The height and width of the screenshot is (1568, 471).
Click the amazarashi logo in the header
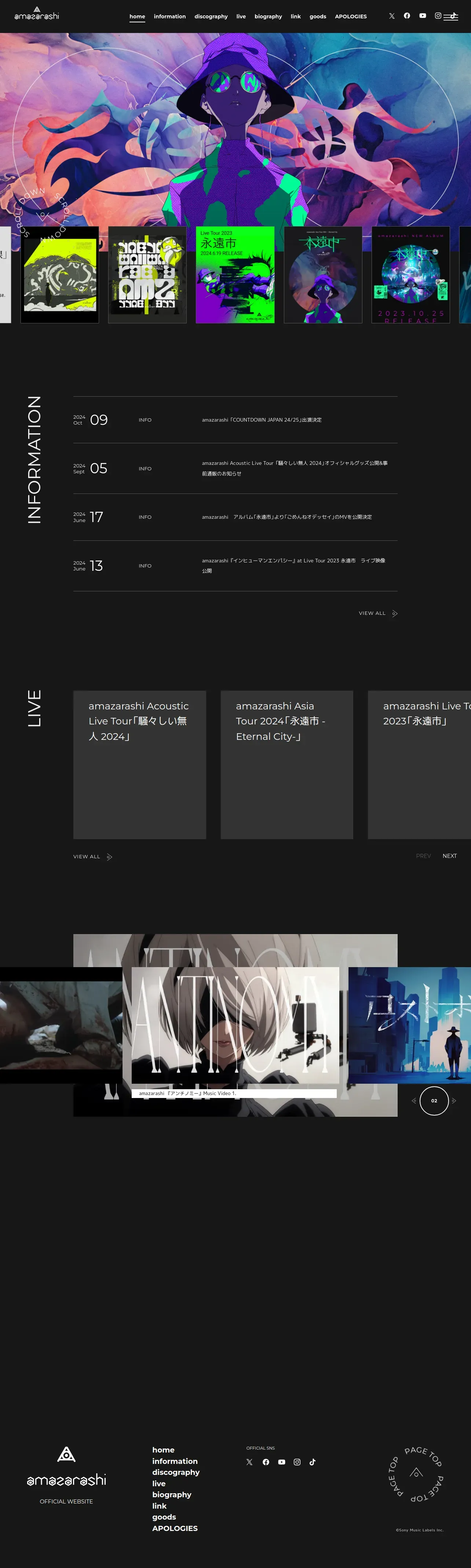(37, 14)
